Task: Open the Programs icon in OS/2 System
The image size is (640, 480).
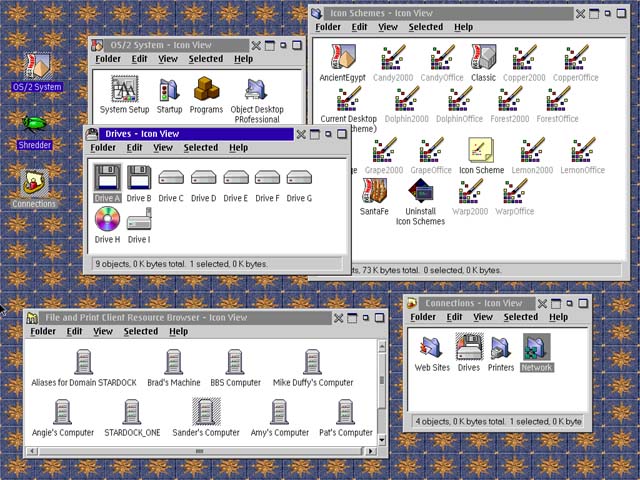Action: [x=206, y=89]
